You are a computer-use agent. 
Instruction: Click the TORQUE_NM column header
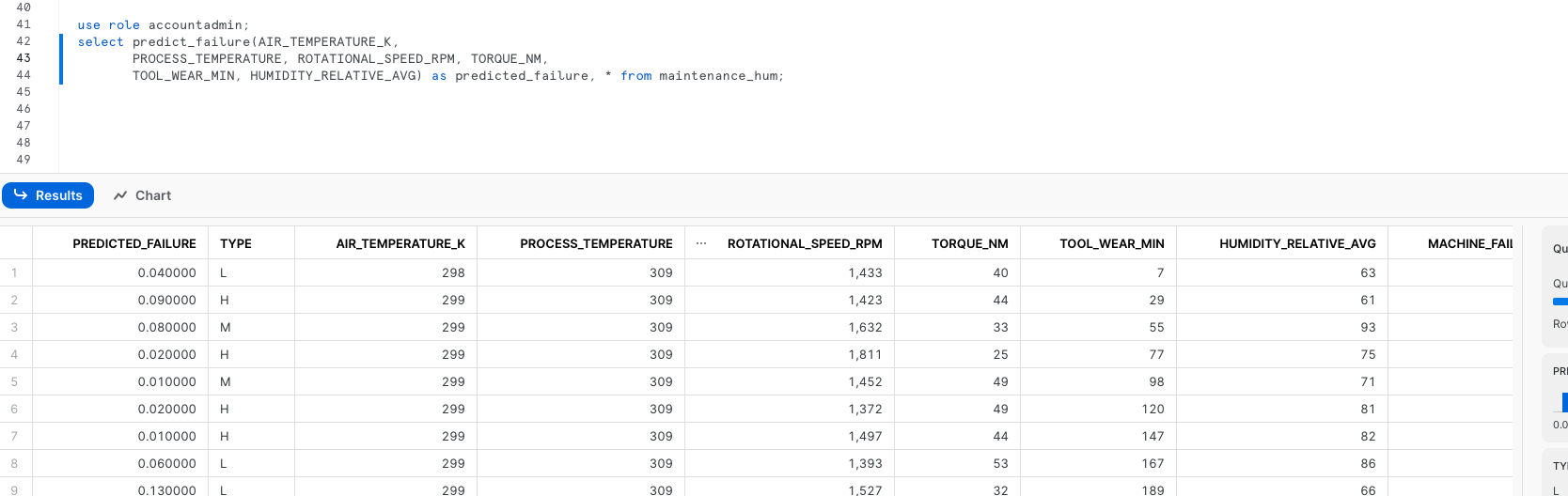[969, 243]
